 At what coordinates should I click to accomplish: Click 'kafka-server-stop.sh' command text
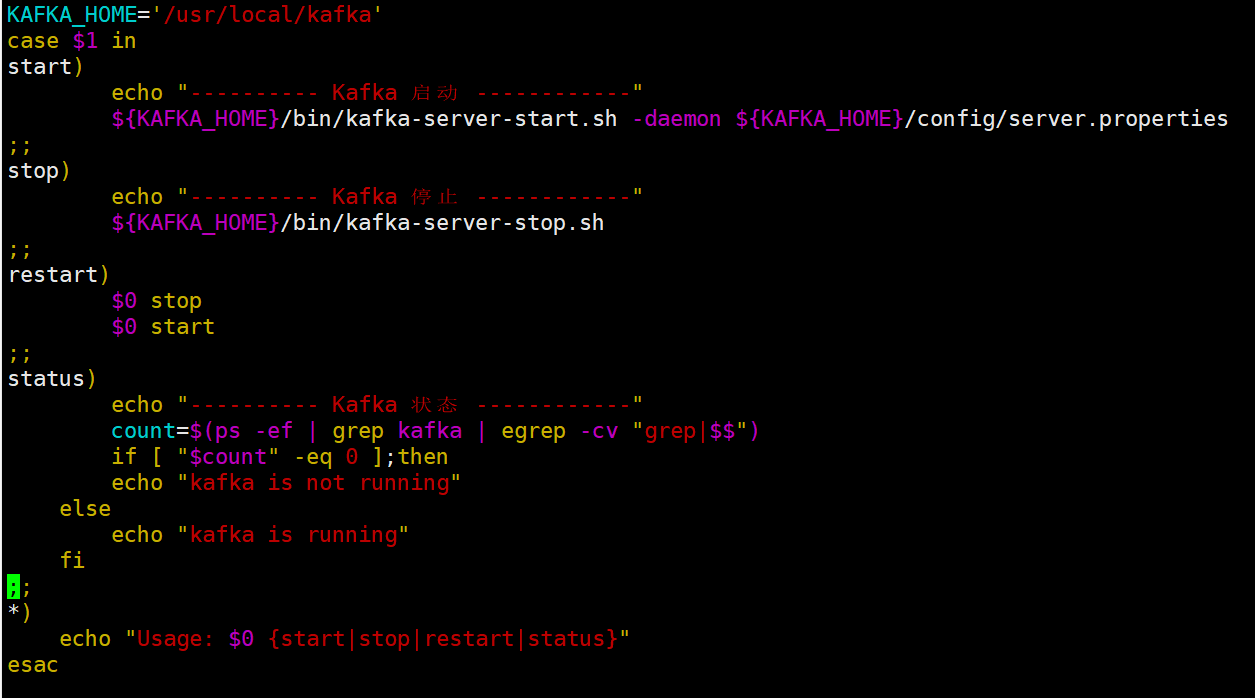pyautogui.click(x=475, y=223)
